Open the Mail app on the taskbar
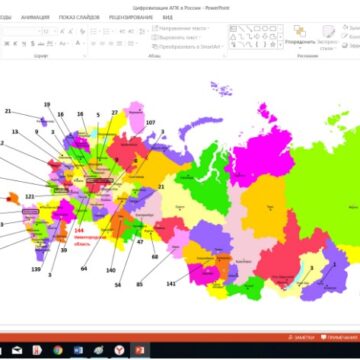This screenshot has height=360, width=360. tap(17, 350)
